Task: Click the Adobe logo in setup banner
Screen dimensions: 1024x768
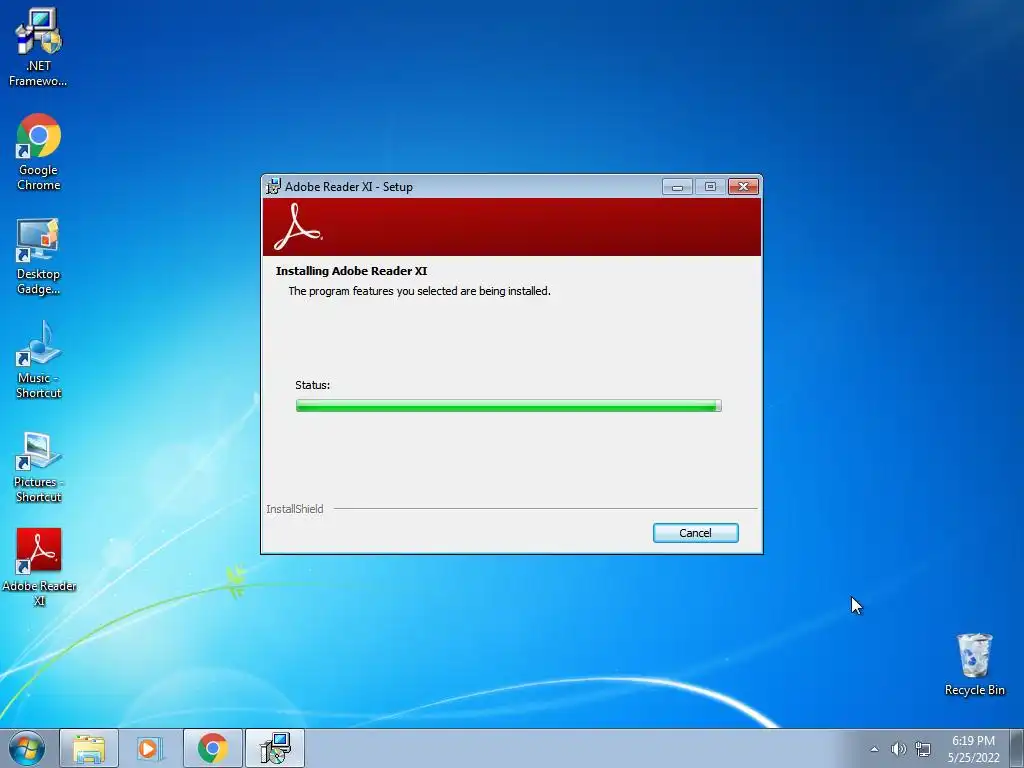Action: (x=298, y=227)
